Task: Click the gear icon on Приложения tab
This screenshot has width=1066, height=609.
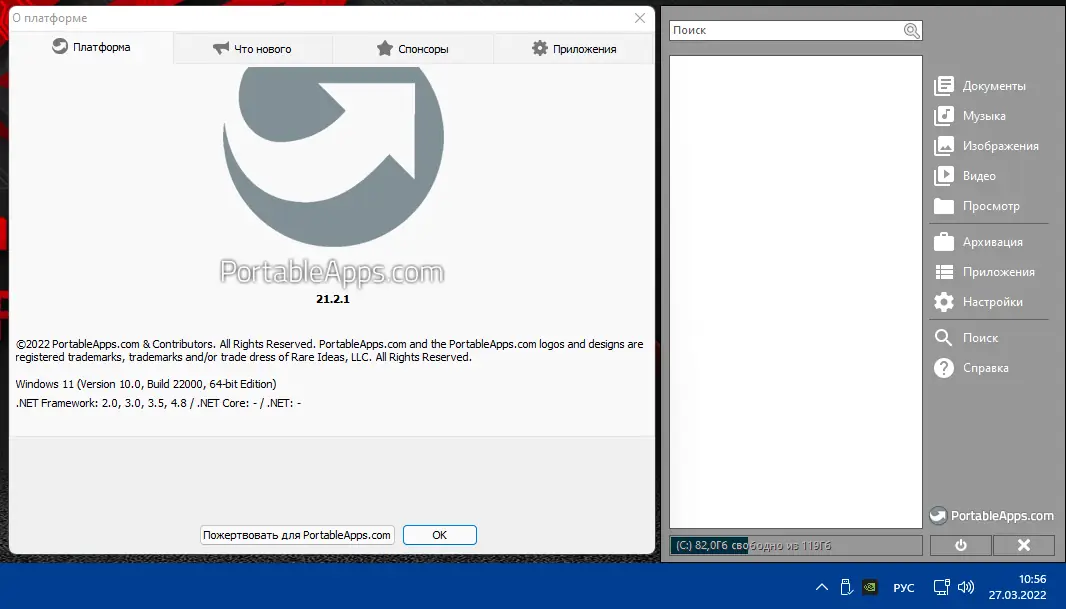Action: coord(540,48)
